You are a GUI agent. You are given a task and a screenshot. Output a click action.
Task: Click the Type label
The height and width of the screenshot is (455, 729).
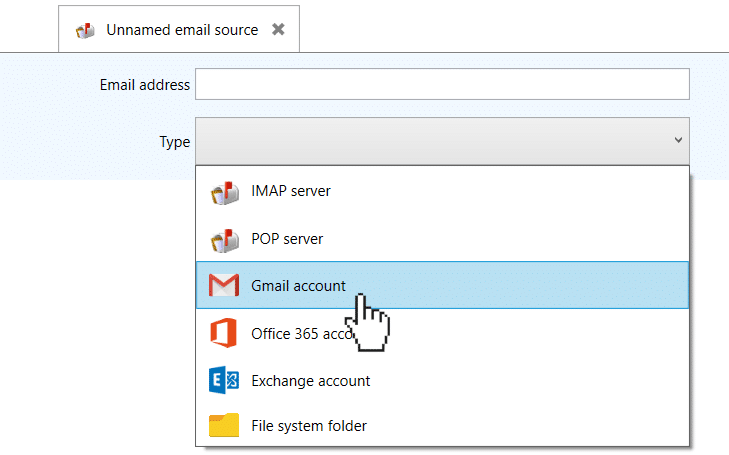[x=174, y=141]
